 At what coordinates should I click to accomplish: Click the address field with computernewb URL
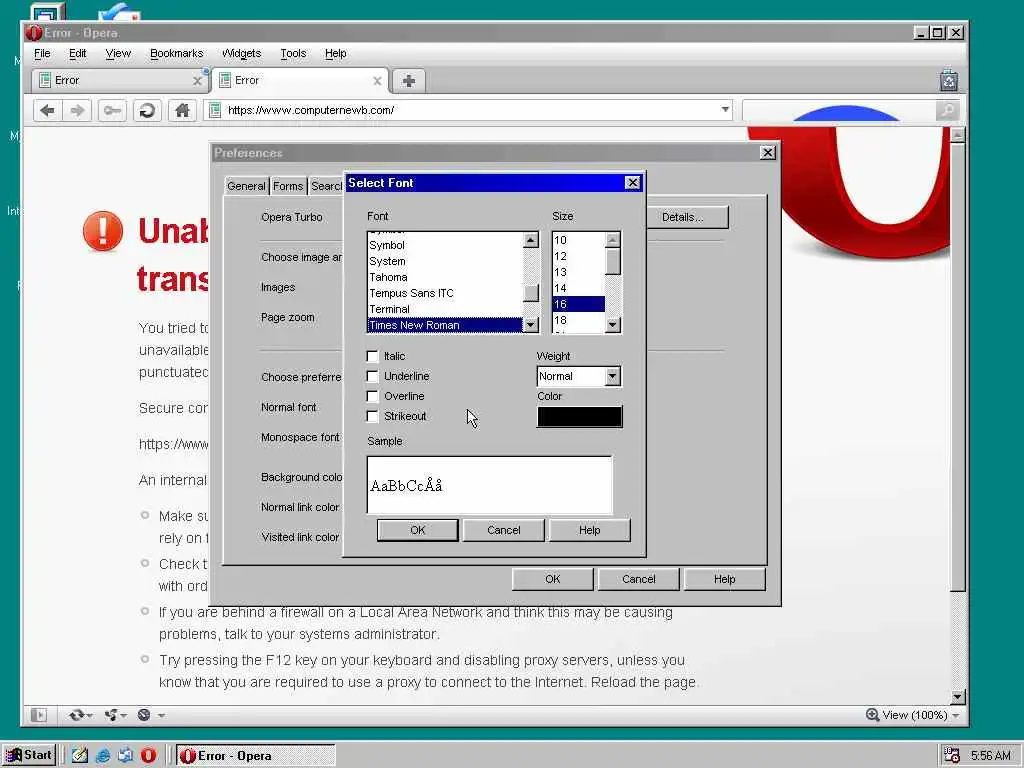470,110
